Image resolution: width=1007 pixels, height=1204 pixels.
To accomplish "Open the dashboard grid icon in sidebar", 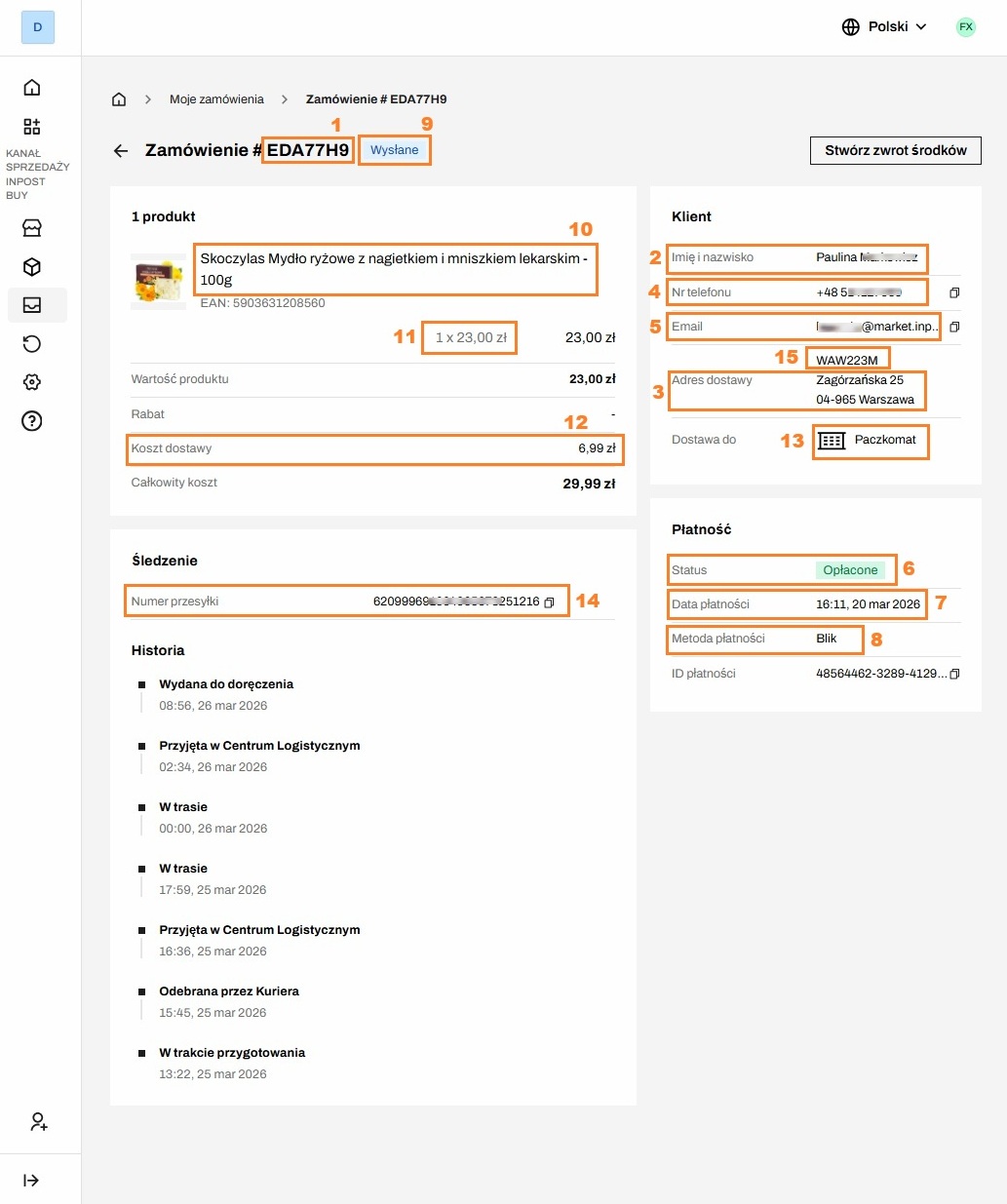I will (x=32, y=127).
